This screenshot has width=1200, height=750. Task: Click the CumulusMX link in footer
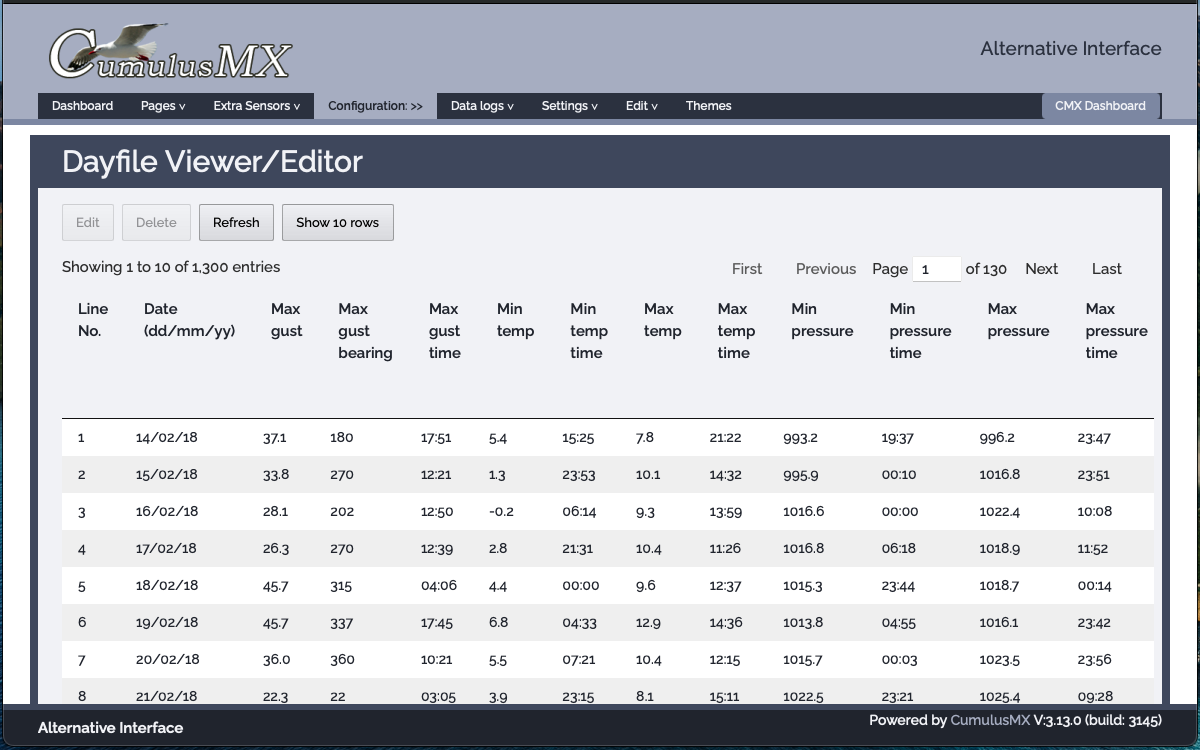tap(989, 720)
